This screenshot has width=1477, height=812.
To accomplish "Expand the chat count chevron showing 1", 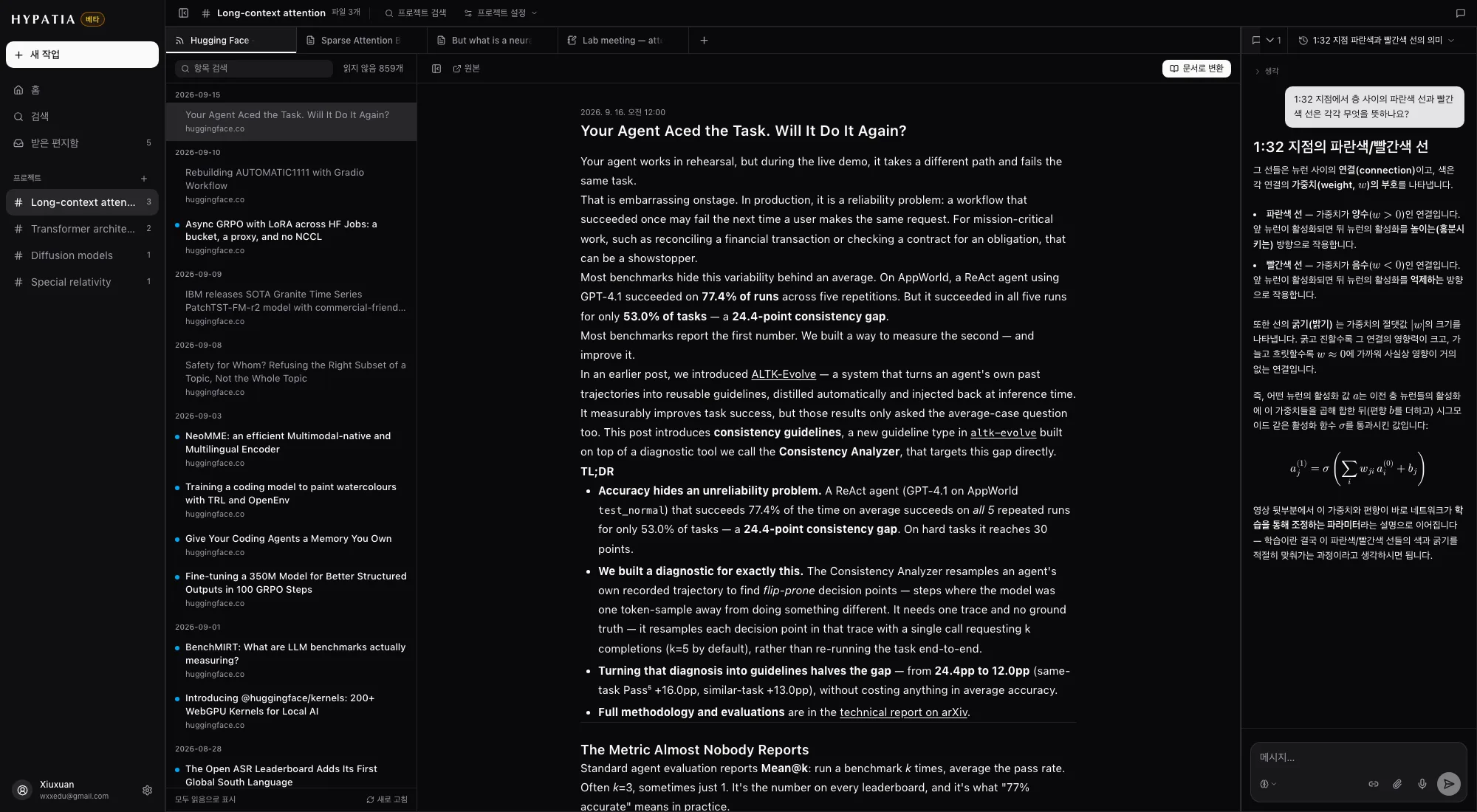I will (1274, 41).
